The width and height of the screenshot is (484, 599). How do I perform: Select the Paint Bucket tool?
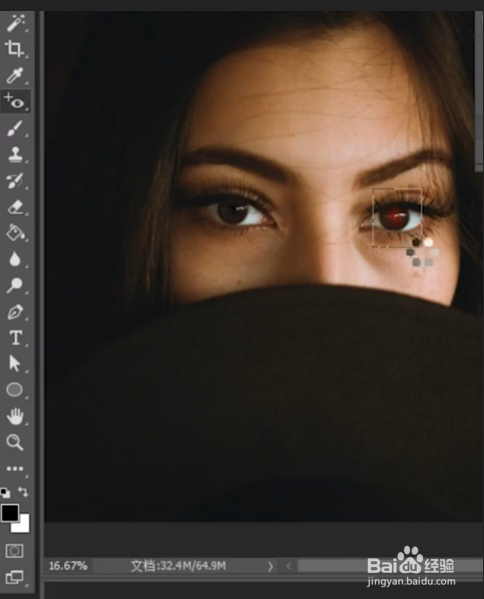pos(15,233)
